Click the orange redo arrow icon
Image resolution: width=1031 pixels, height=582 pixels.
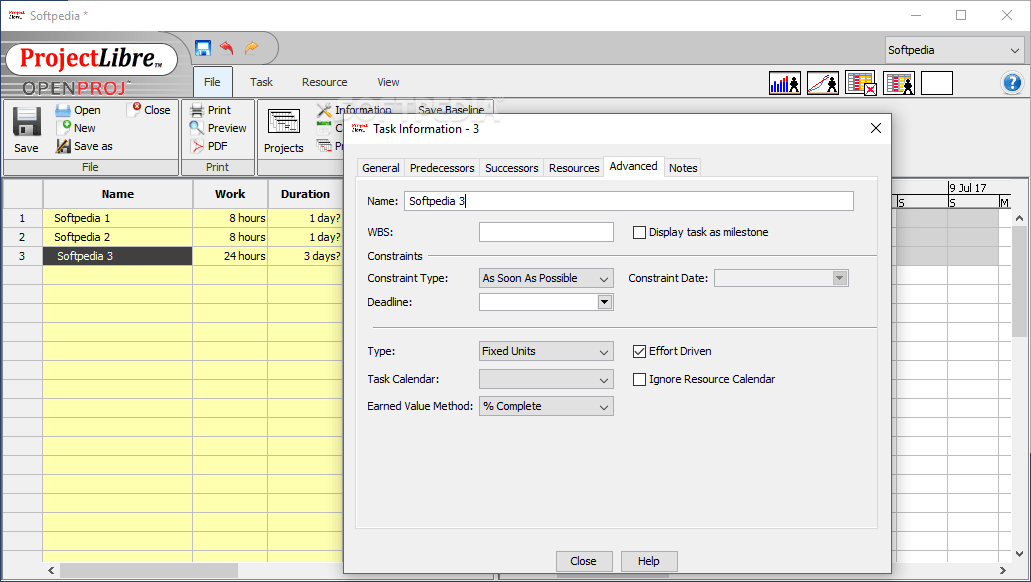click(x=251, y=47)
